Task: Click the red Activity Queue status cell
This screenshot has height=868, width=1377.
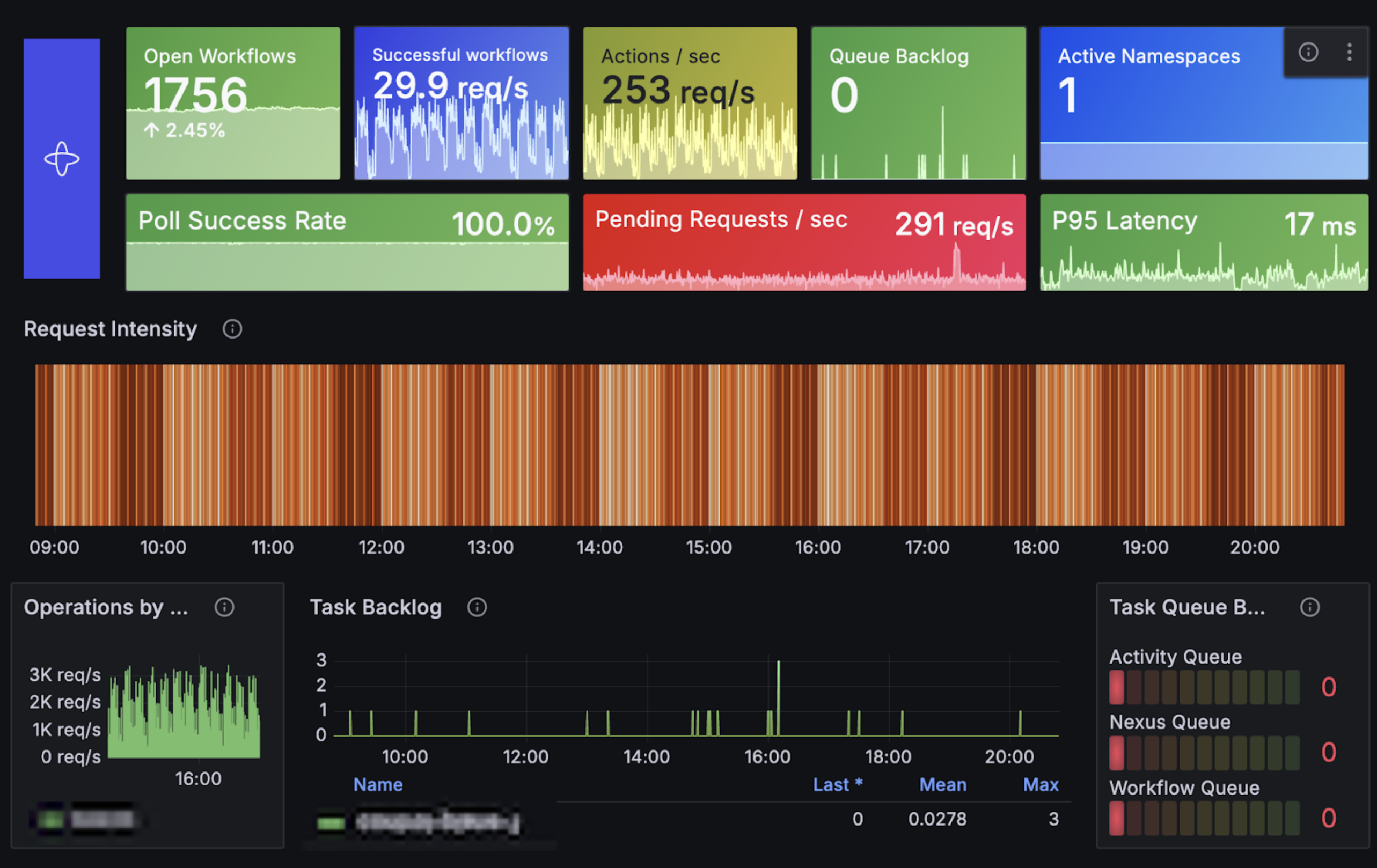Action: point(1116,686)
